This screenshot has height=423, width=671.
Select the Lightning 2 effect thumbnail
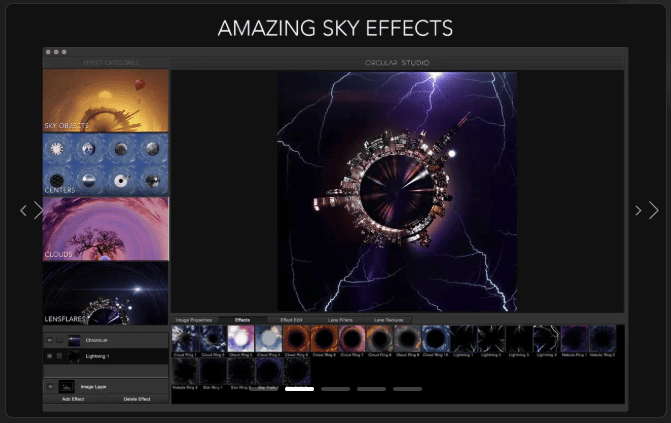click(491, 339)
